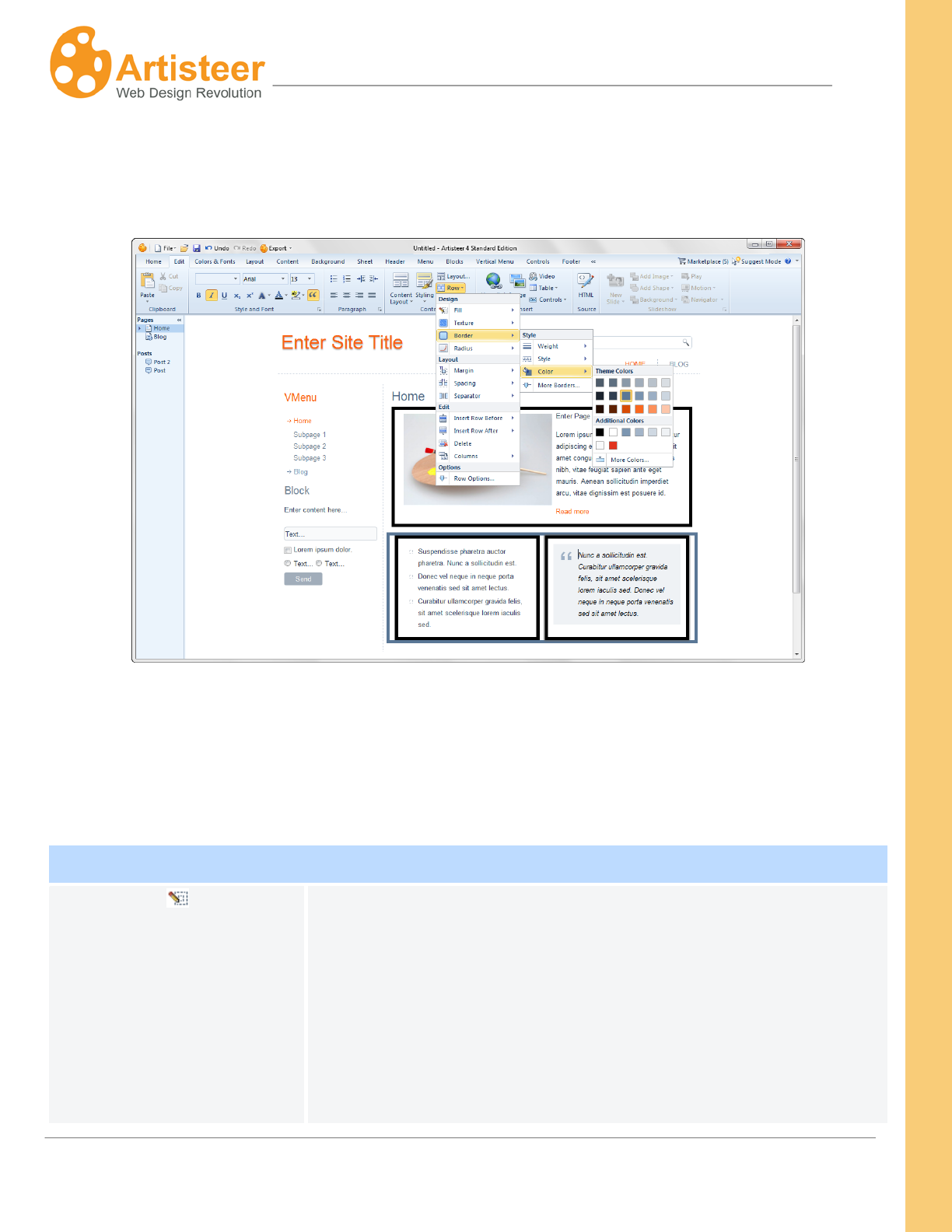Image resolution: width=952 pixels, height=1232 pixels.
Task: Click the Open folder icon in quick access
Action: (184, 248)
